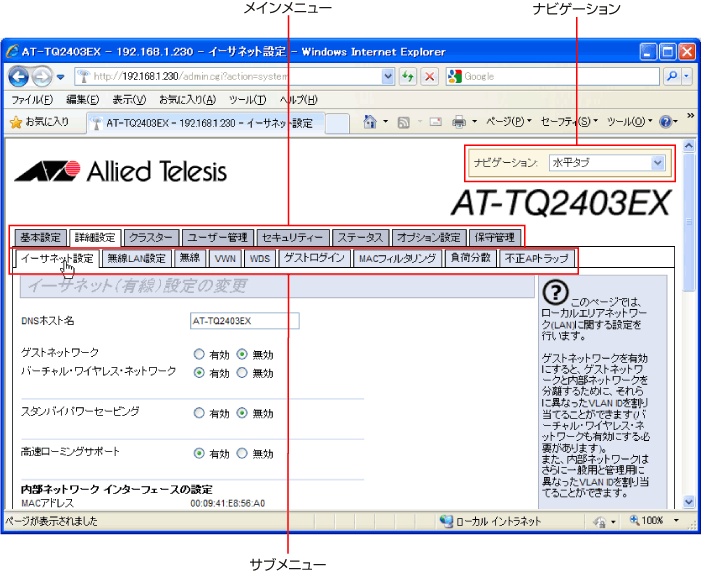This screenshot has width=702, height=573.
Task: Click the DNSホスト名 input field
Action: [244, 321]
